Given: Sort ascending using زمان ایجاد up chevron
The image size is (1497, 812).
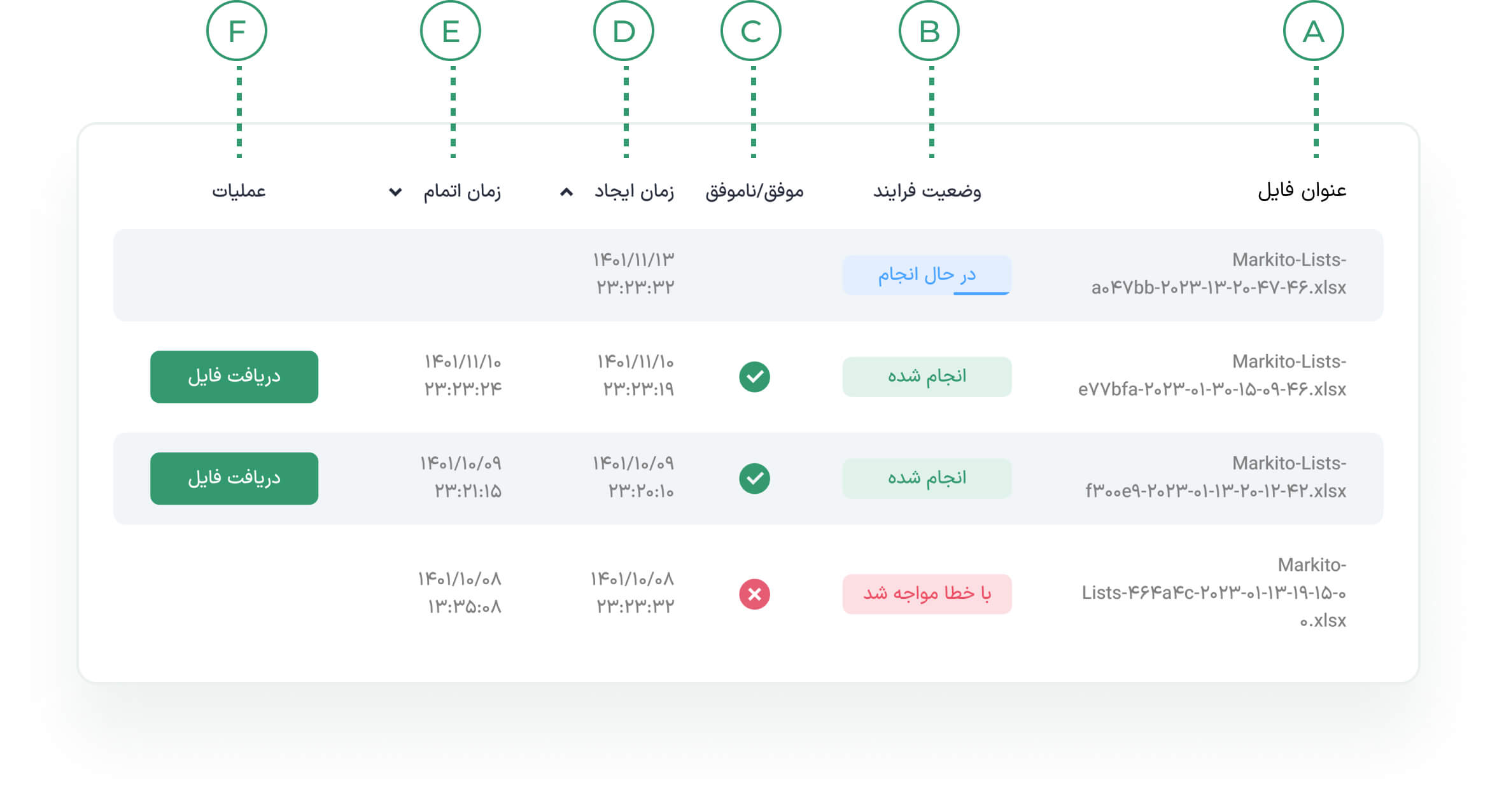Looking at the screenshot, I should [566, 192].
